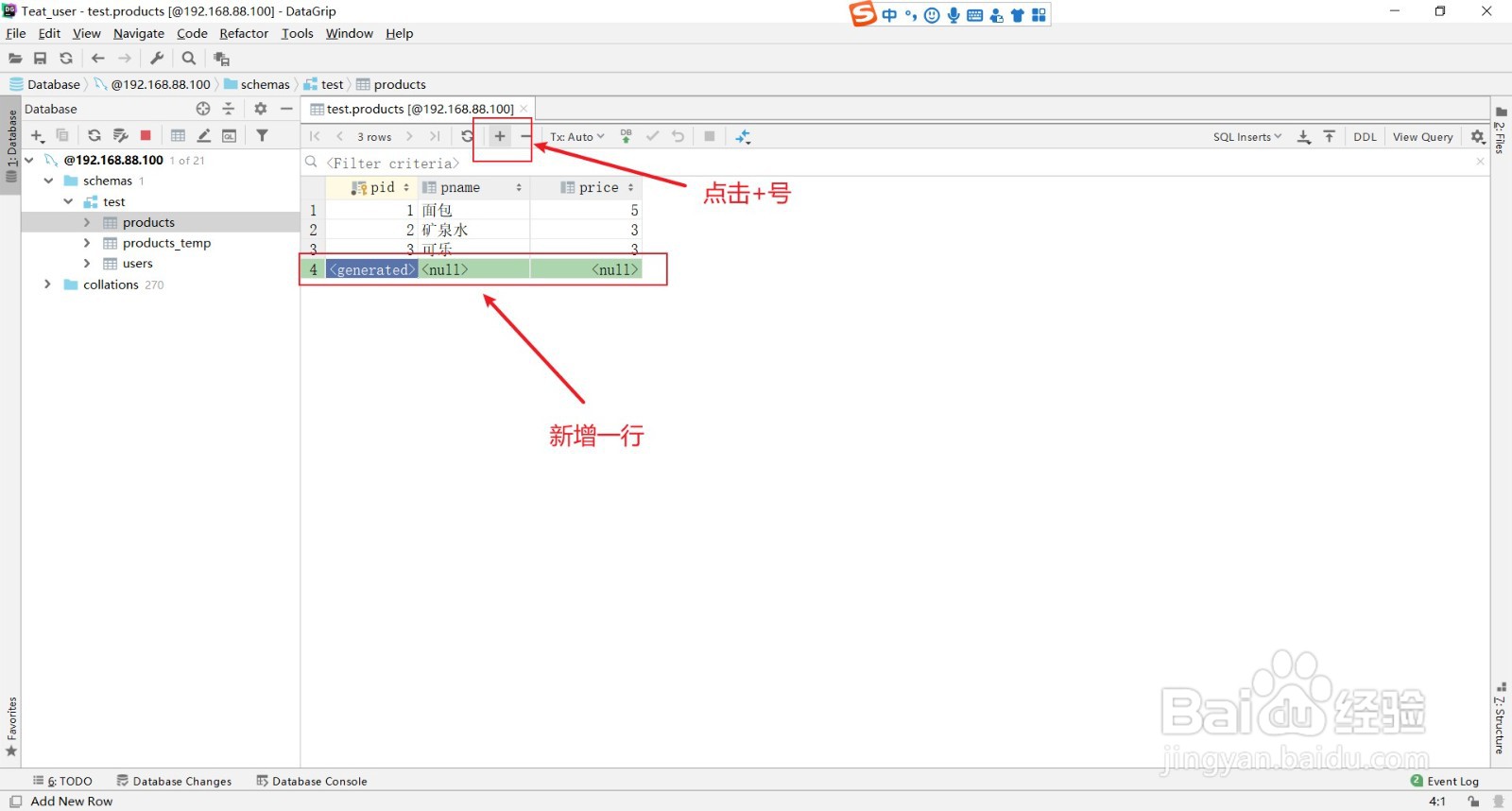Click the Synchronize icon in main toolbar
1512x811 pixels.
pos(66,59)
